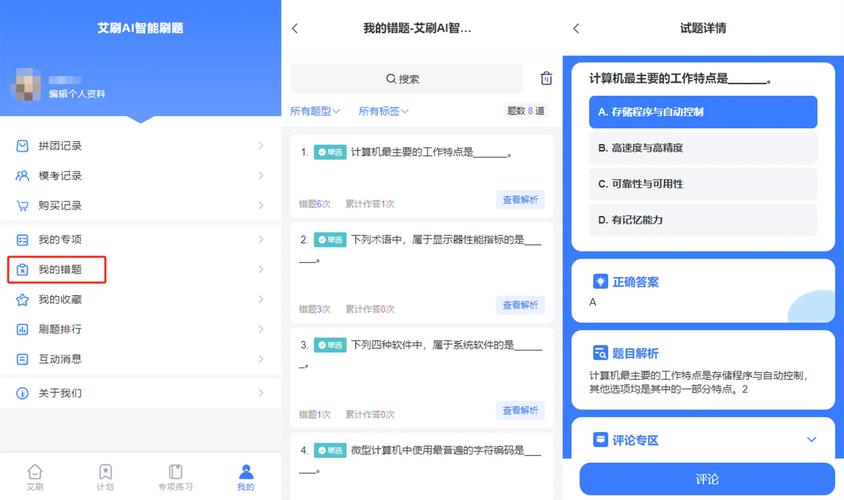This screenshot has width=844, height=500.
Task: Expand 我的收藏 row chevron
Action: [x=261, y=300]
